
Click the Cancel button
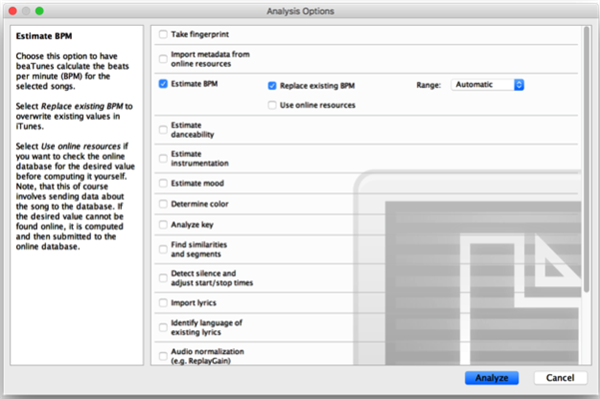click(x=560, y=378)
